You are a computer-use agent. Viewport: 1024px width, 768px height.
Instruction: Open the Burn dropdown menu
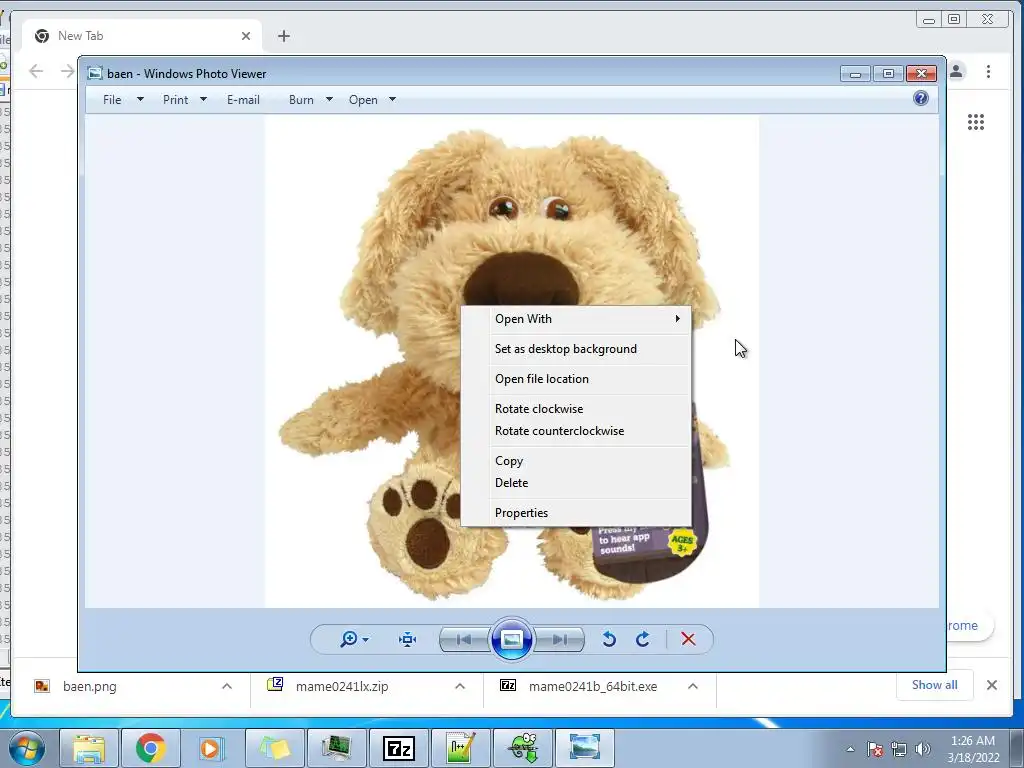[311, 100]
